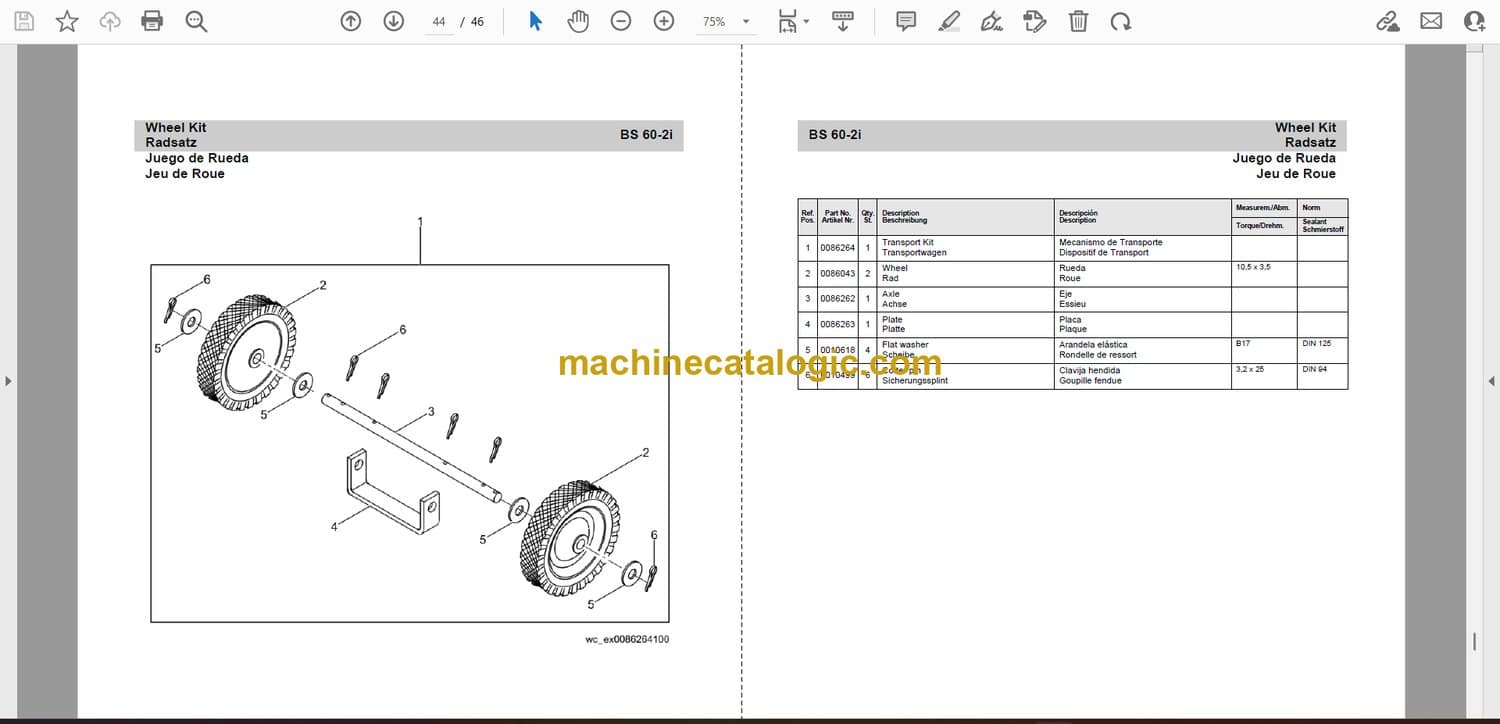Expand the page fit options arrow
This screenshot has height=724, width=1500.
(806, 21)
